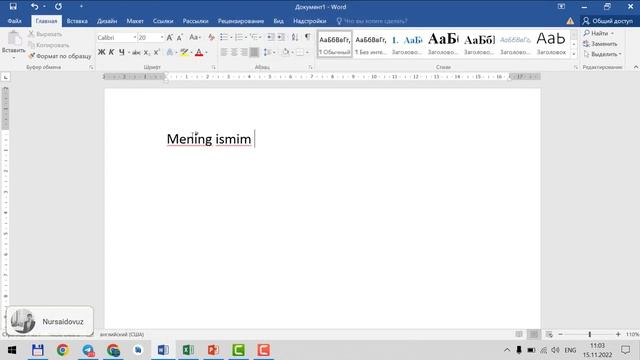Screen dimensions: 640x360
Task: Open bullet list dropdown arrow
Action: (x=231, y=38)
